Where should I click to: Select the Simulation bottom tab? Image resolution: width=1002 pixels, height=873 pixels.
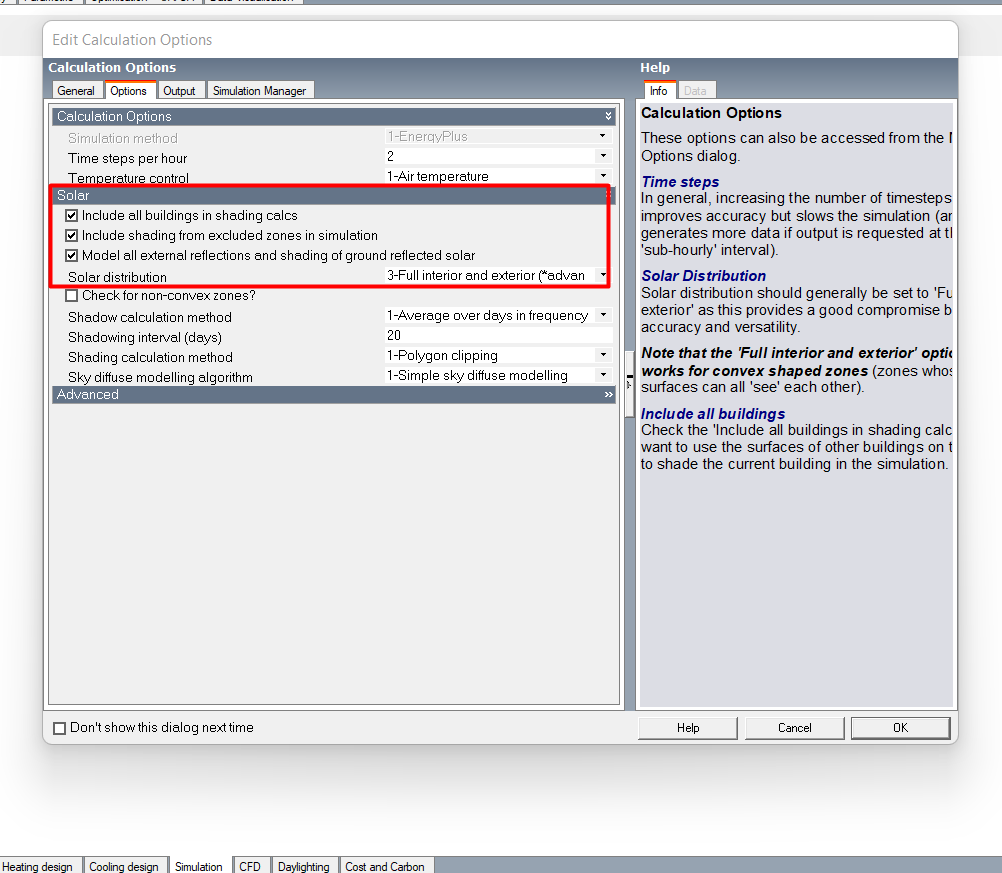pos(199,866)
